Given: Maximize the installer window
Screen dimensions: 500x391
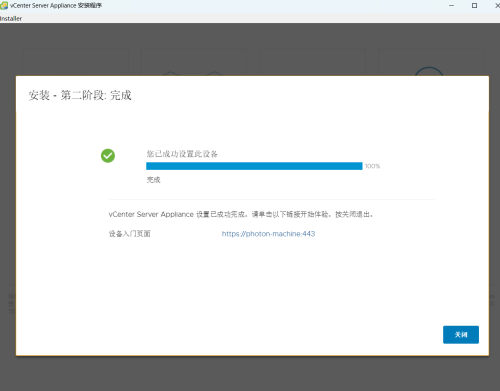Looking at the screenshot, I should click(474, 5).
